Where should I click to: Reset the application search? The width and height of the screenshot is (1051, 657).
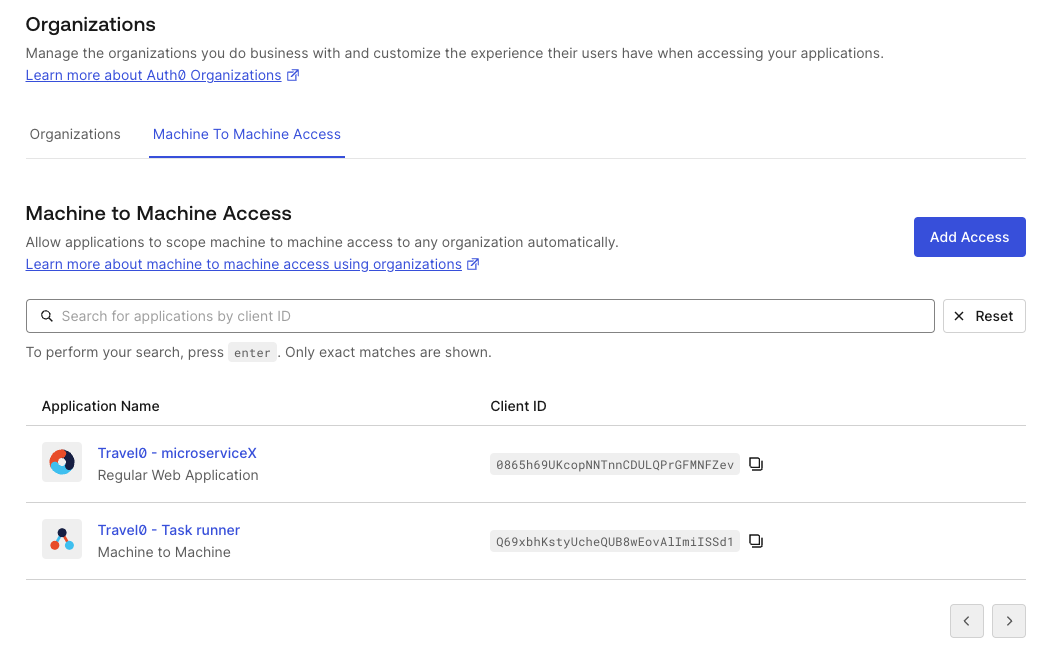[x=984, y=316]
